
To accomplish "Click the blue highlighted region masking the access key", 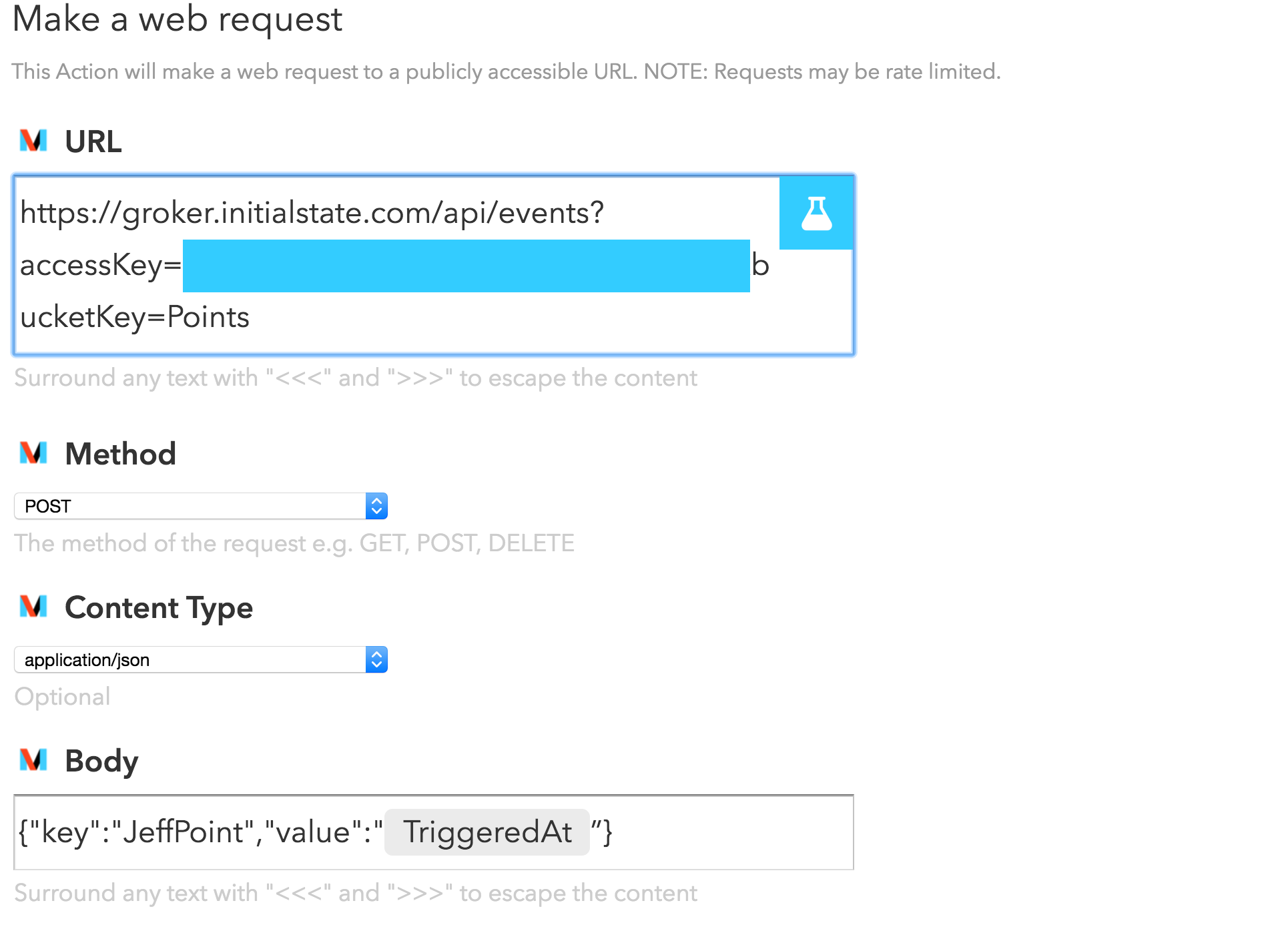I will pos(466,266).
